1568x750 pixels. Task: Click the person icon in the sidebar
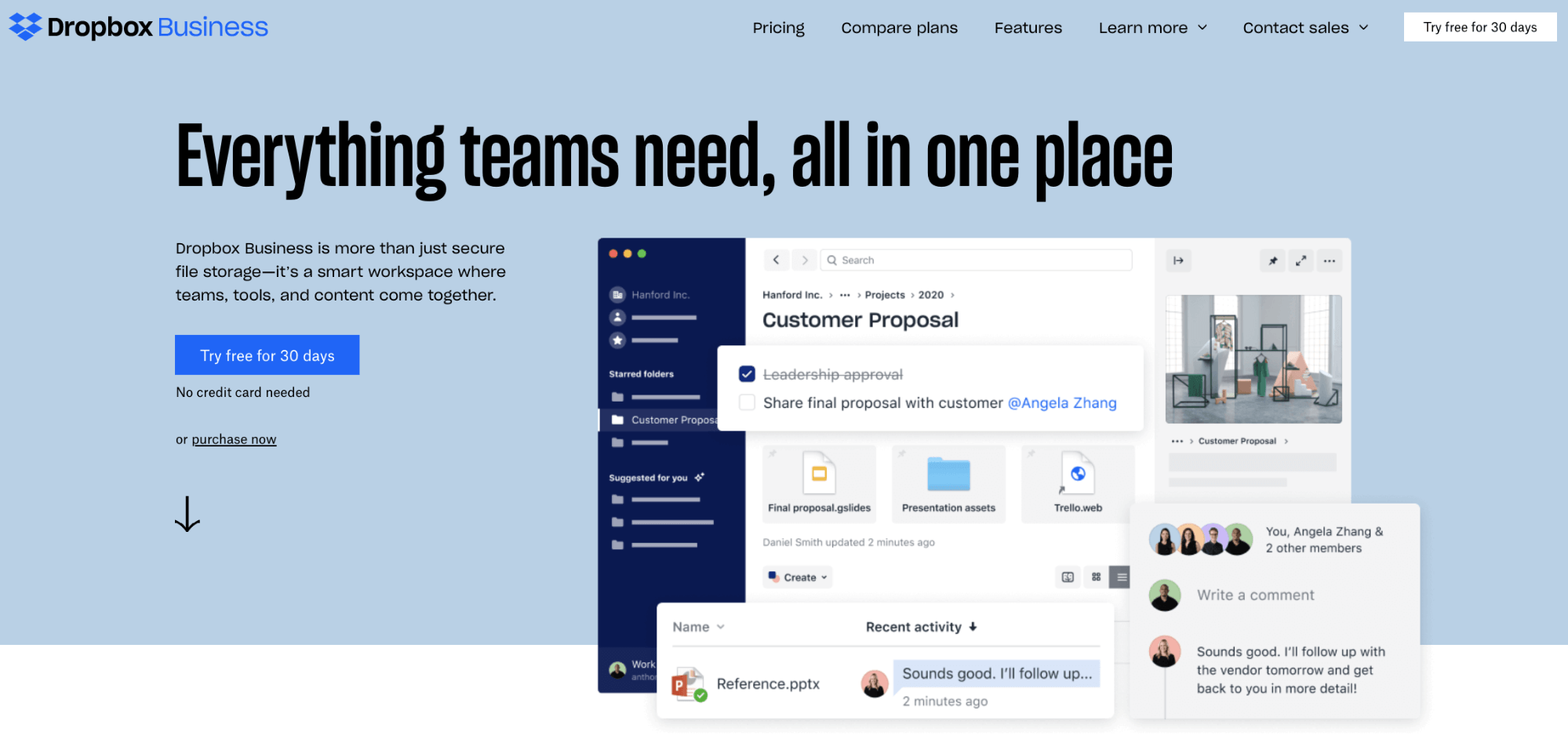tap(617, 317)
